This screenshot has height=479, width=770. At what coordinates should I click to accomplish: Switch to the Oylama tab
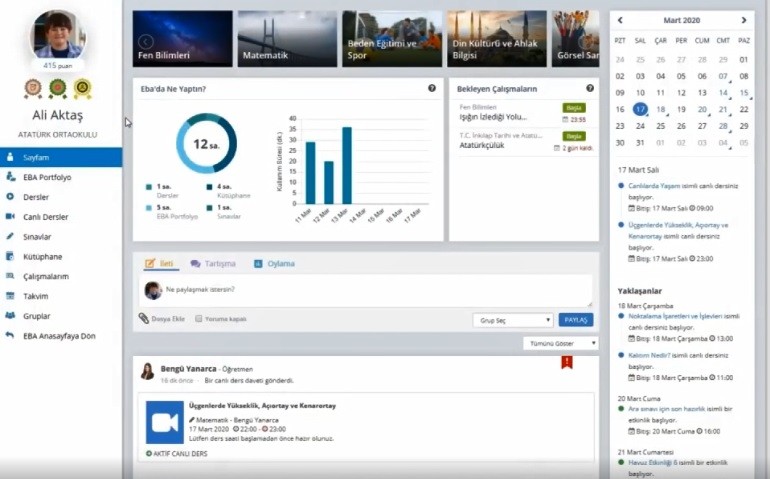point(274,264)
